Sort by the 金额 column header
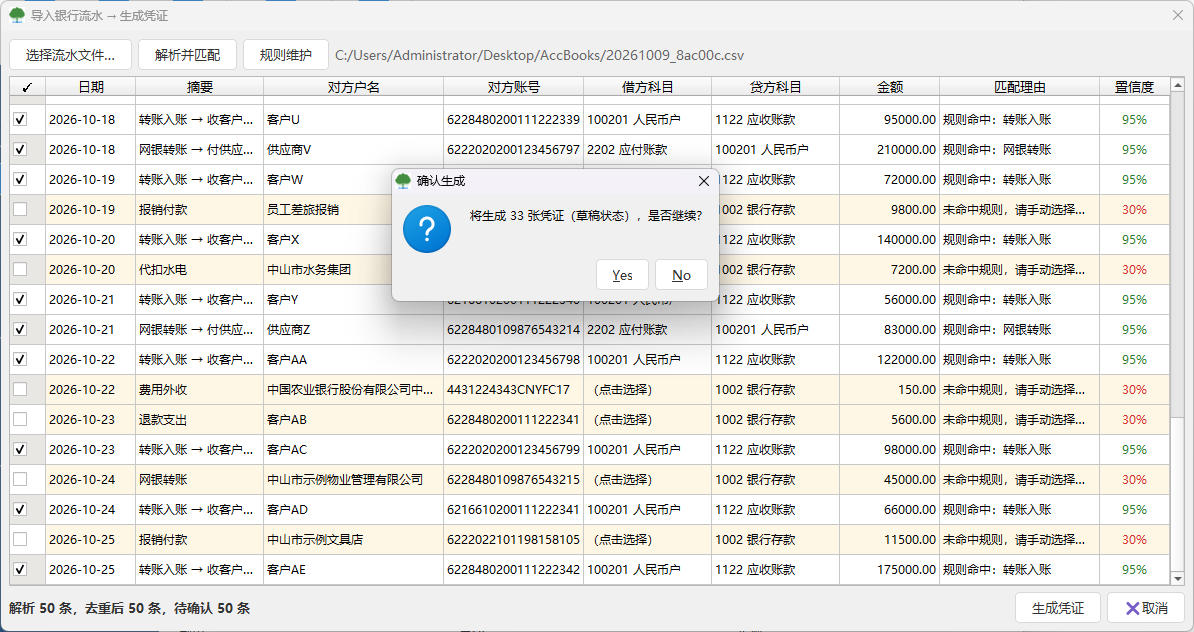The height and width of the screenshot is (632, 1194). [889, 87]
